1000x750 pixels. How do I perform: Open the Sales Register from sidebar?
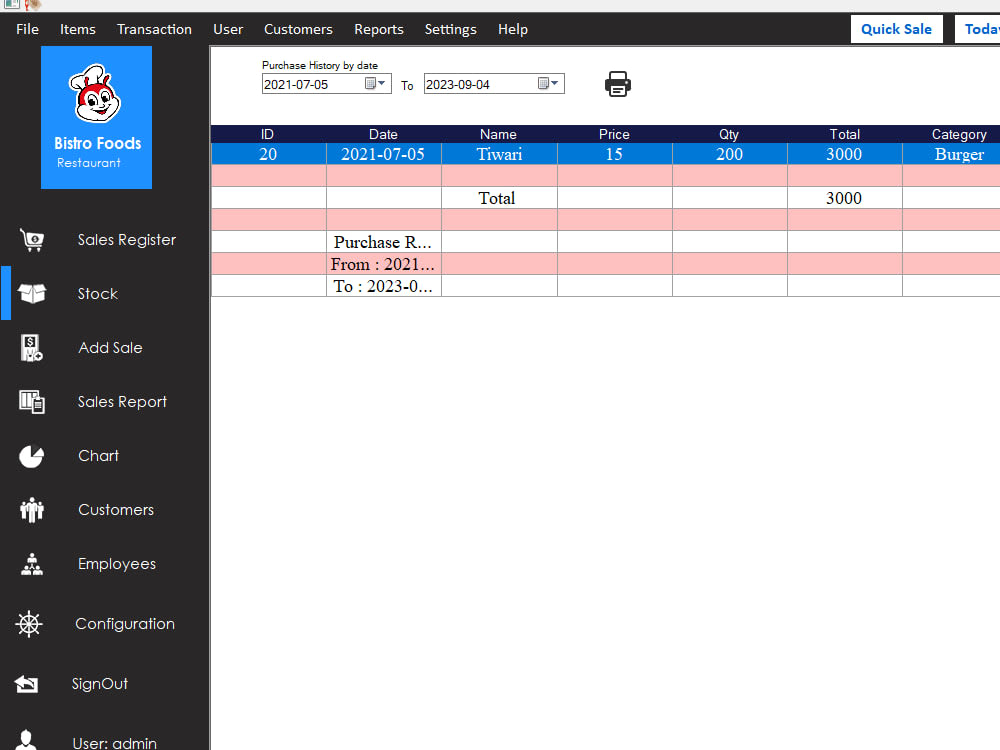(x=31, y=239)
